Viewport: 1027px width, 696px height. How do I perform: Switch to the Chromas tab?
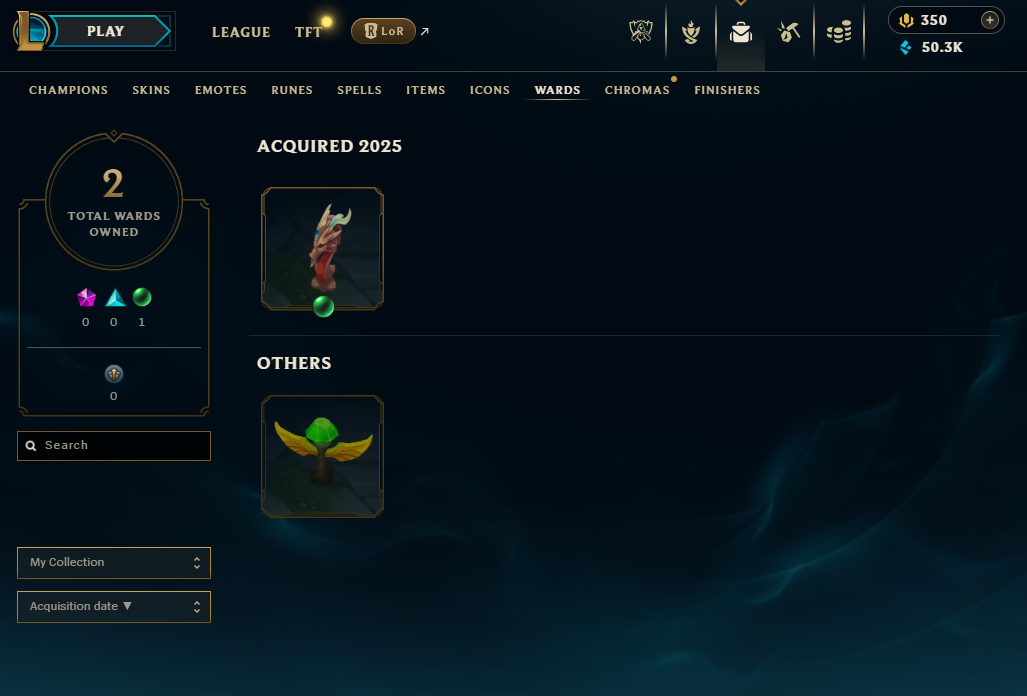[x=637, y=90]
